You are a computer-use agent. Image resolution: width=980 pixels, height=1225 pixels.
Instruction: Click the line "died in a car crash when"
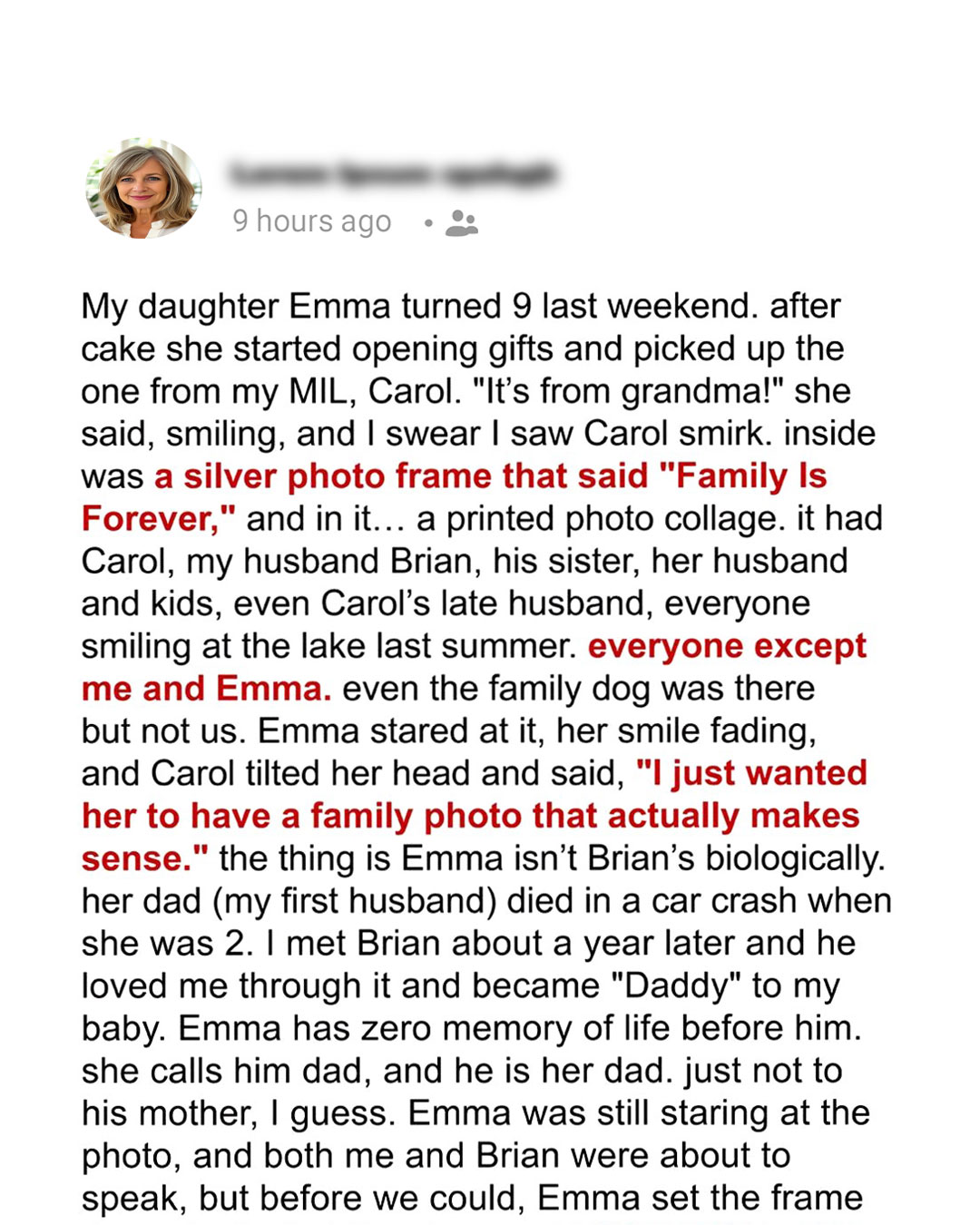coord(699,901)
